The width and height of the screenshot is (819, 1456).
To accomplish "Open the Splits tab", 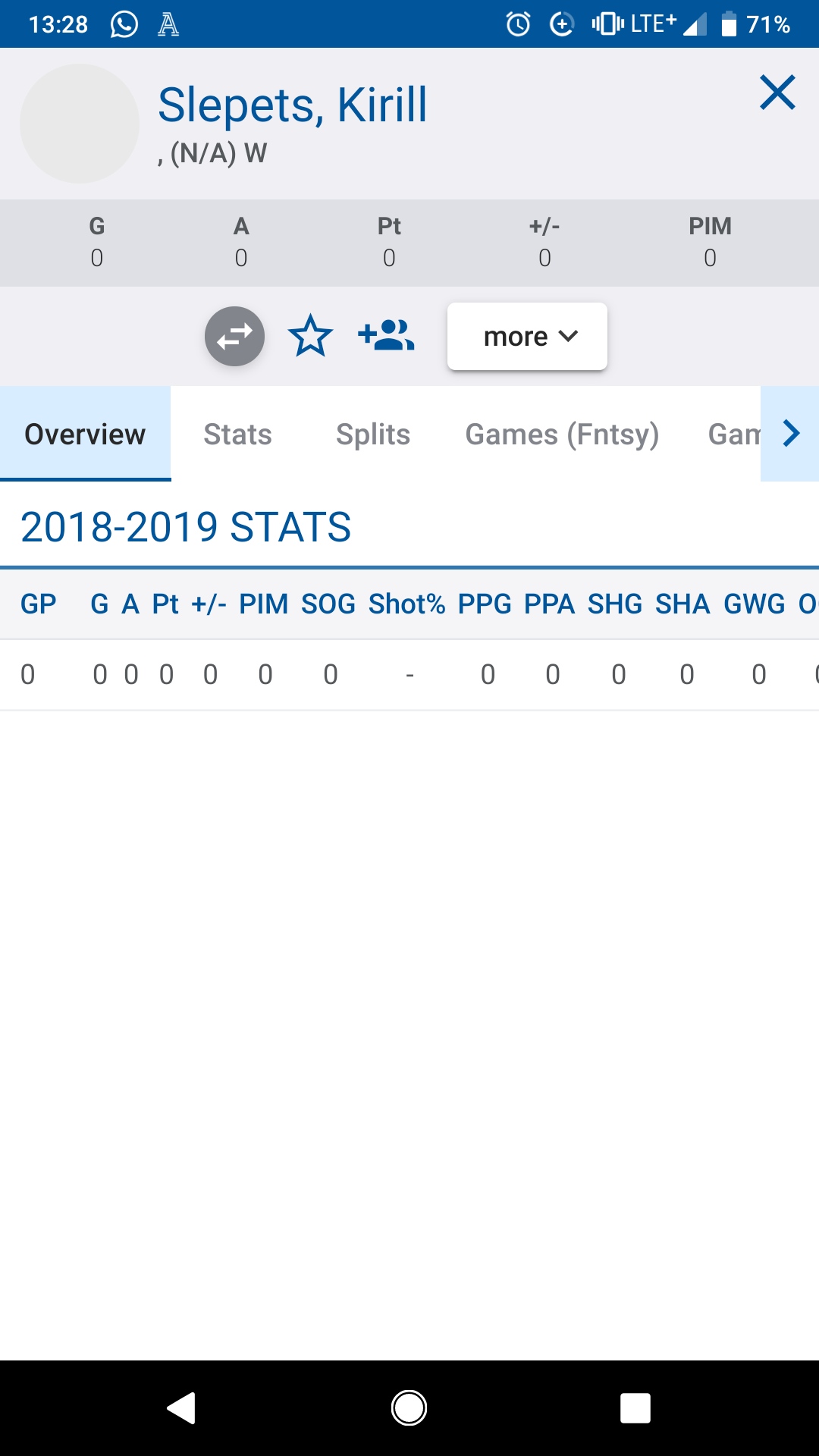I will click(x=373, y=435).
